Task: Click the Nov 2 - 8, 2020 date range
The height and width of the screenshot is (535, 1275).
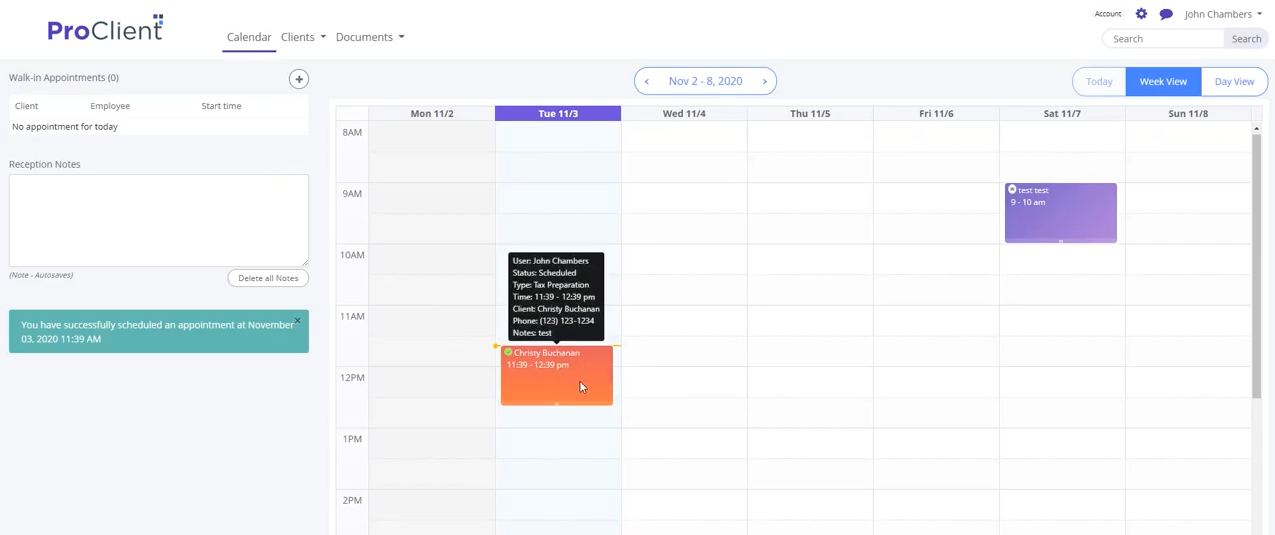Action: (x=705, y=81)
